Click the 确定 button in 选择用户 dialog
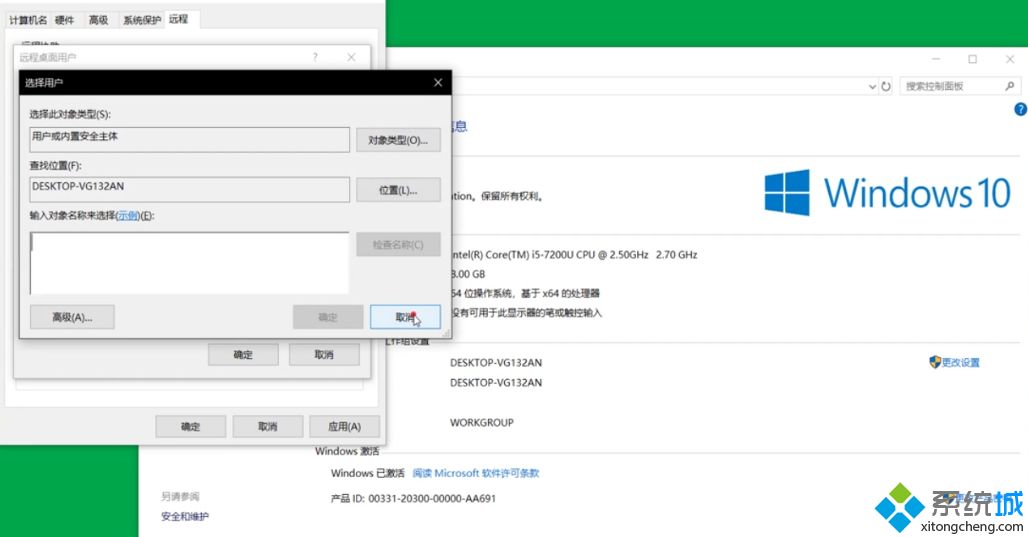 click(328, 317)
